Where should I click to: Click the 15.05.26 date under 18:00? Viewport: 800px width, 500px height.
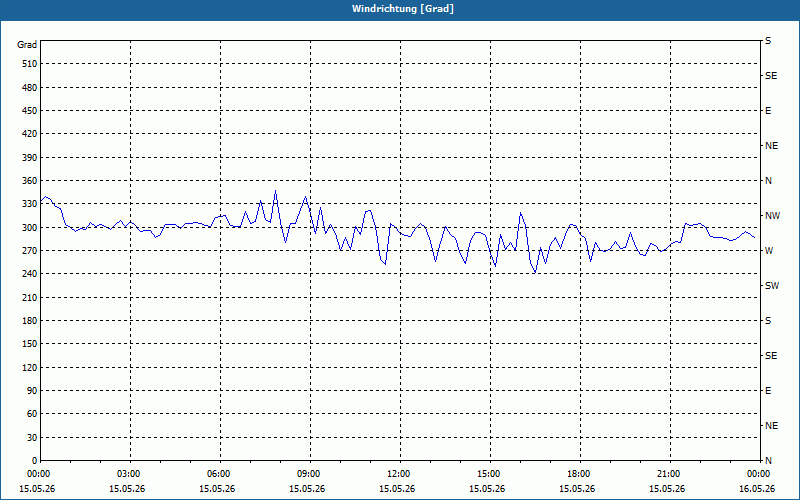[x=577, y=489]
